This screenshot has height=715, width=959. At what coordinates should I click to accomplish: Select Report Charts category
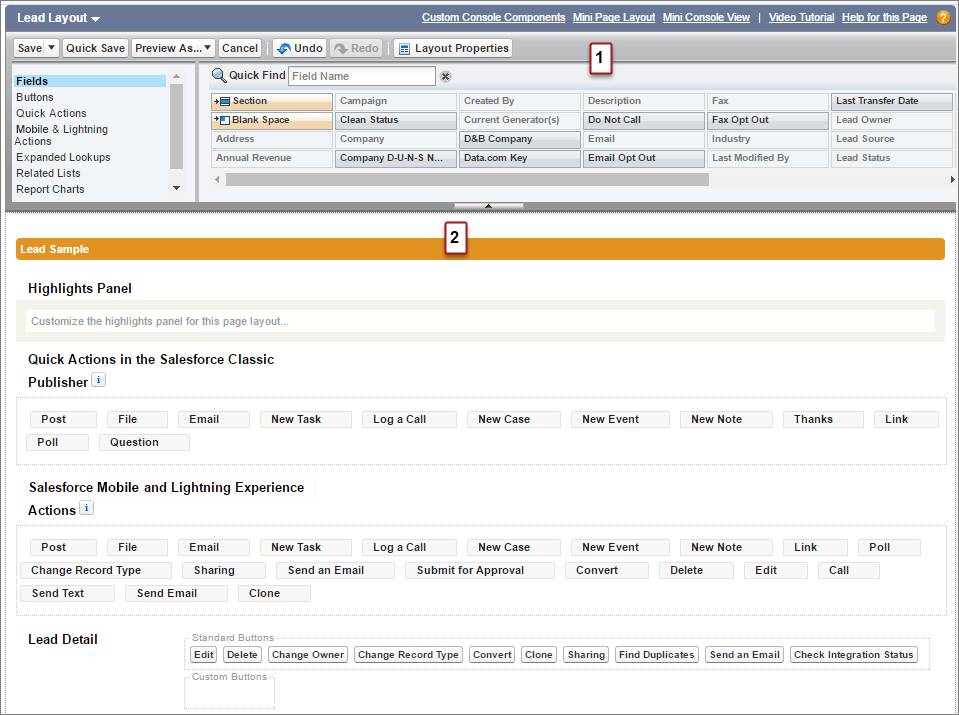point(50,189)
